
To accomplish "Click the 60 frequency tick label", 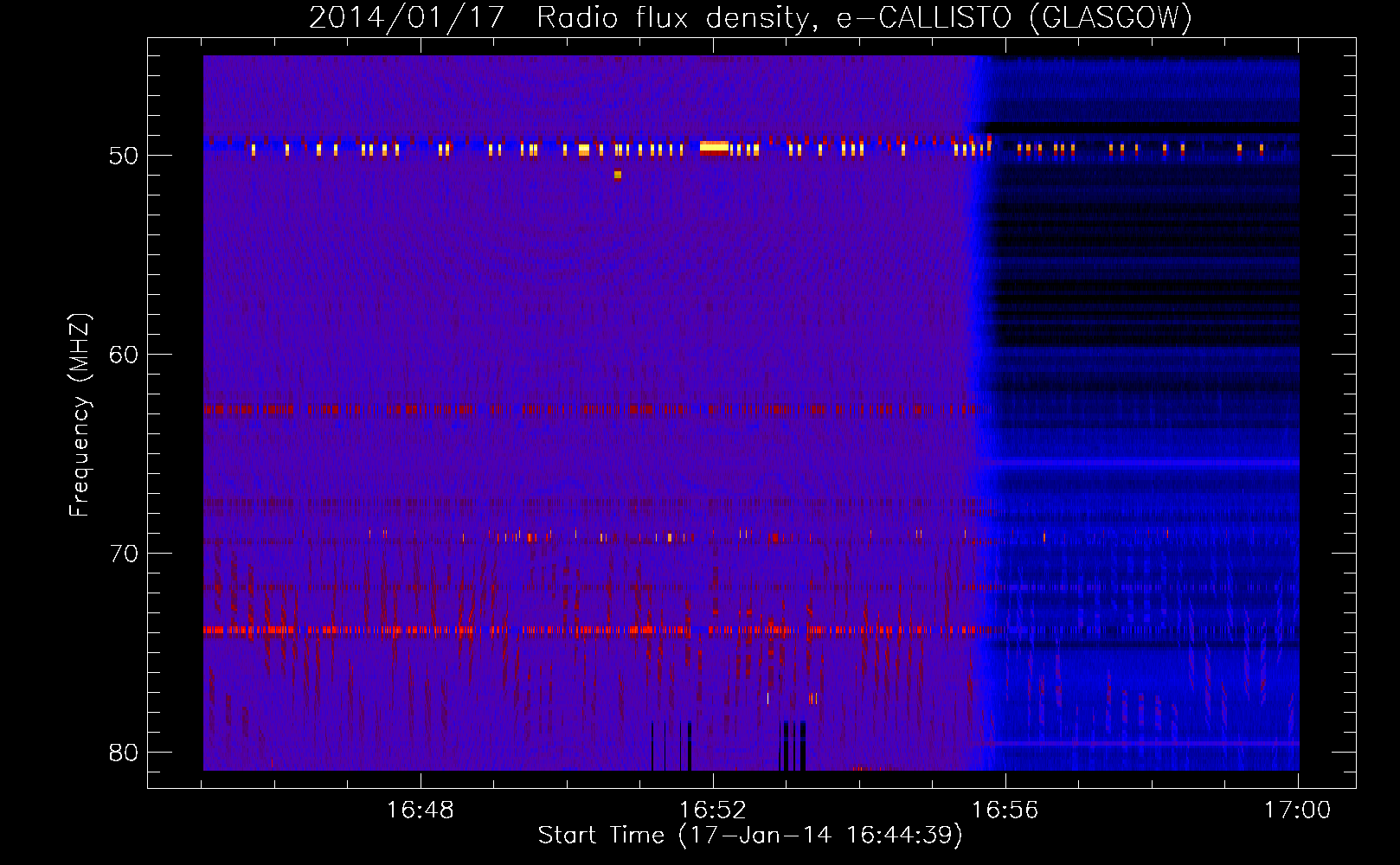I will (x=124, y=355).
